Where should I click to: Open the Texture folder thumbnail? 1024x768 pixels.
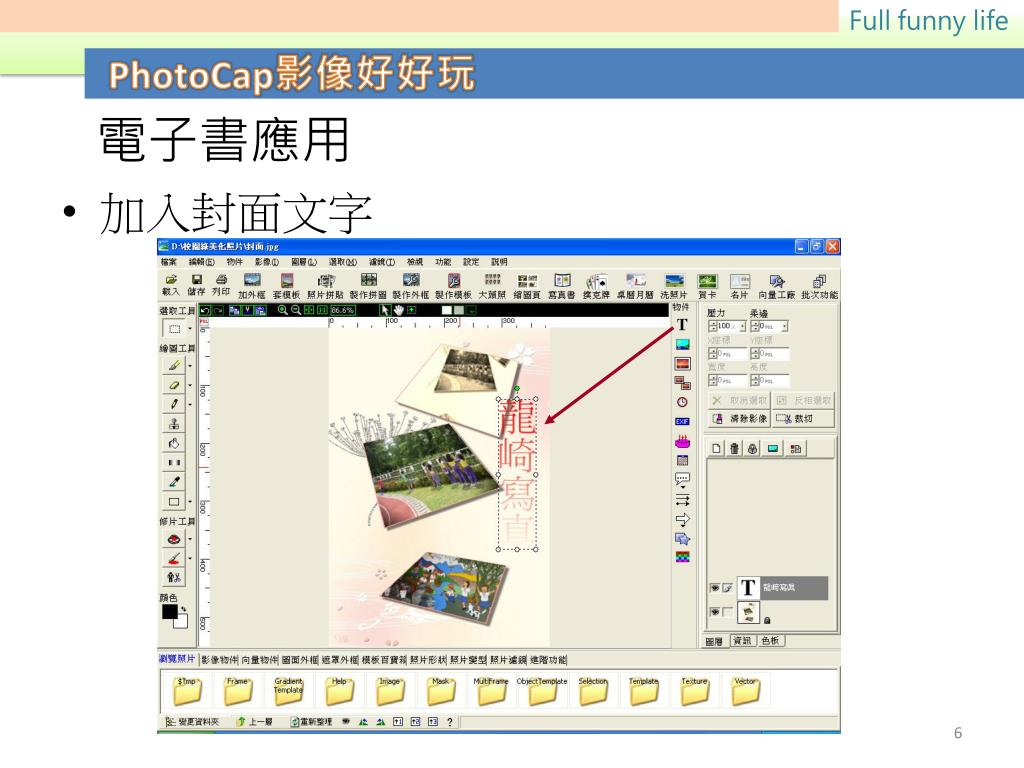(x=695, y=691)
